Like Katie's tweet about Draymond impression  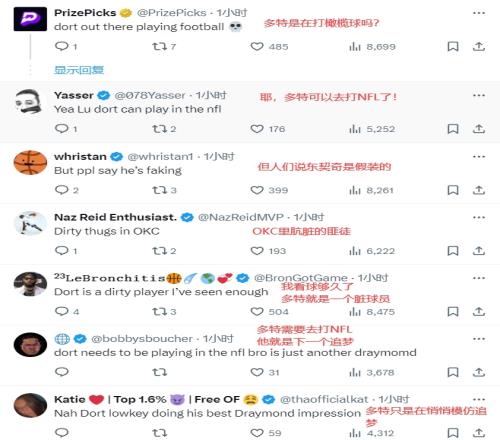click(257, 433)
